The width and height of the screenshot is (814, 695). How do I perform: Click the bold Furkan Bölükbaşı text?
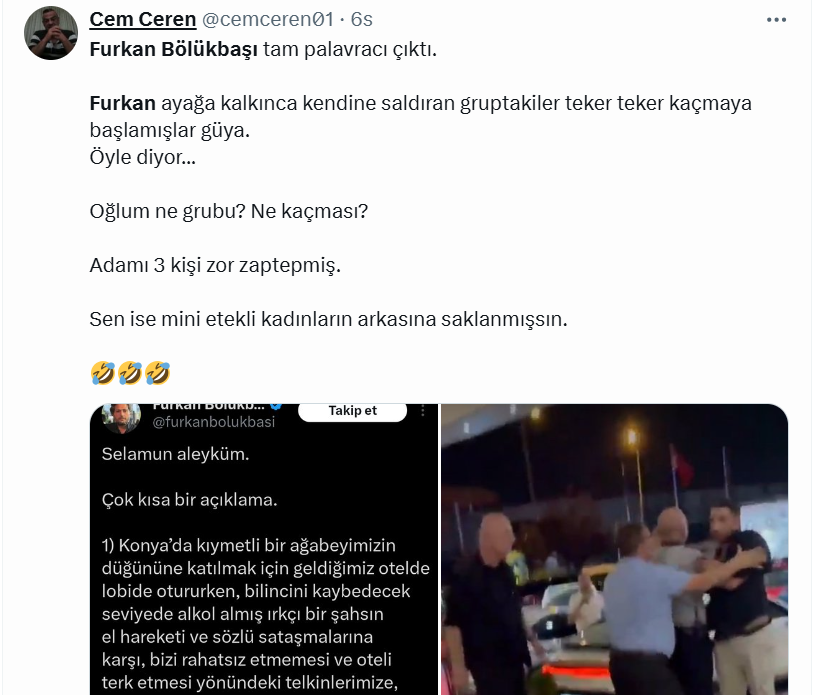[173, 49]
